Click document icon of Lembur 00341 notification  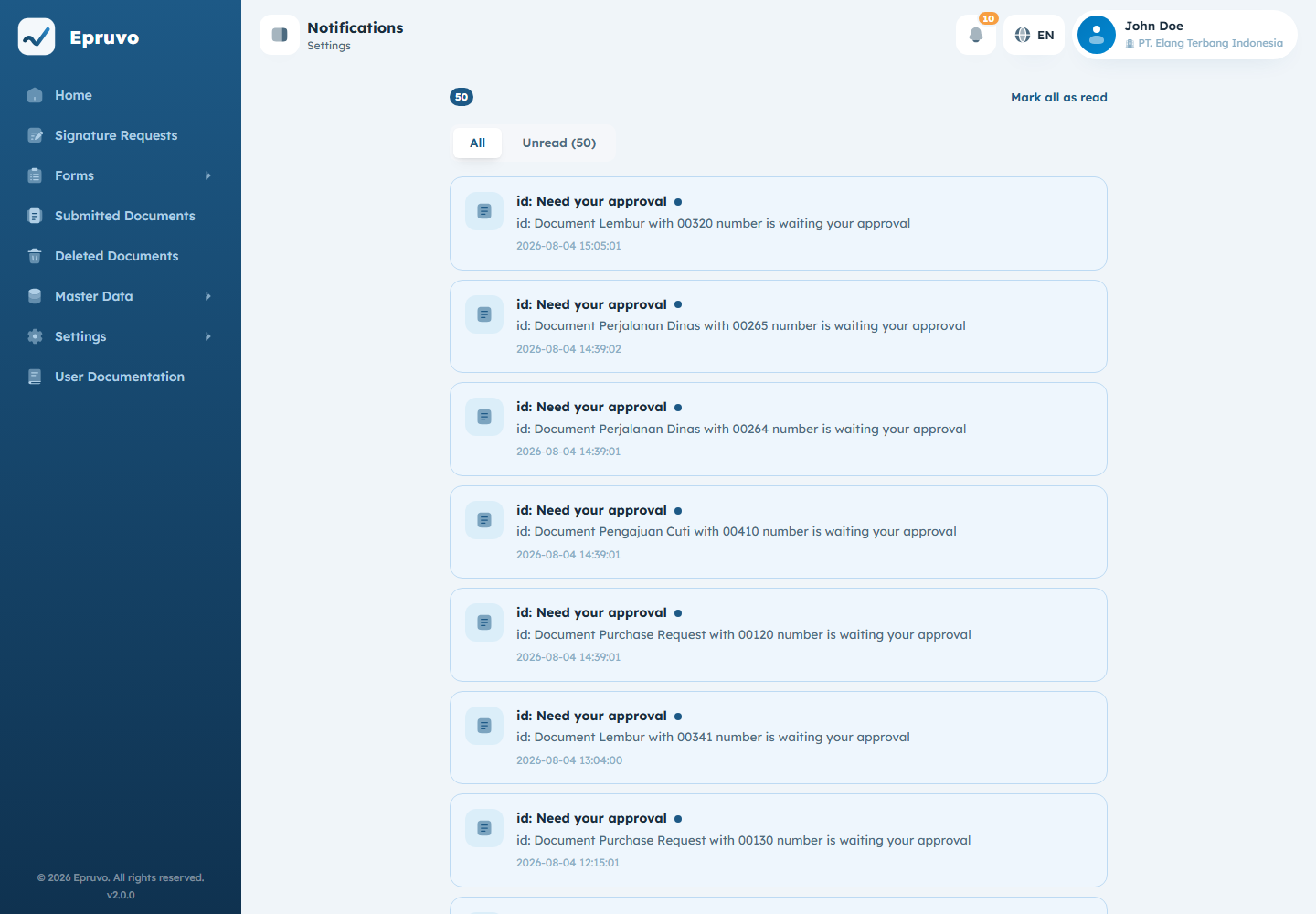pyautogui.click(x=484, y=726)
